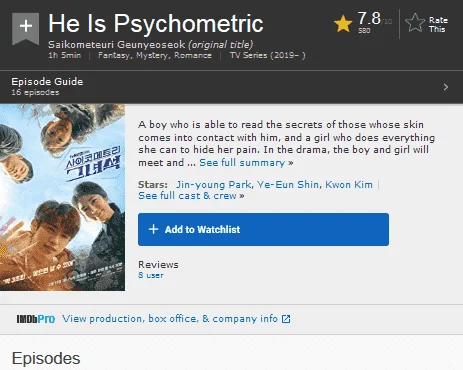Open Jin-young Park's profile
463x370 pixels.
click(213, 184)
